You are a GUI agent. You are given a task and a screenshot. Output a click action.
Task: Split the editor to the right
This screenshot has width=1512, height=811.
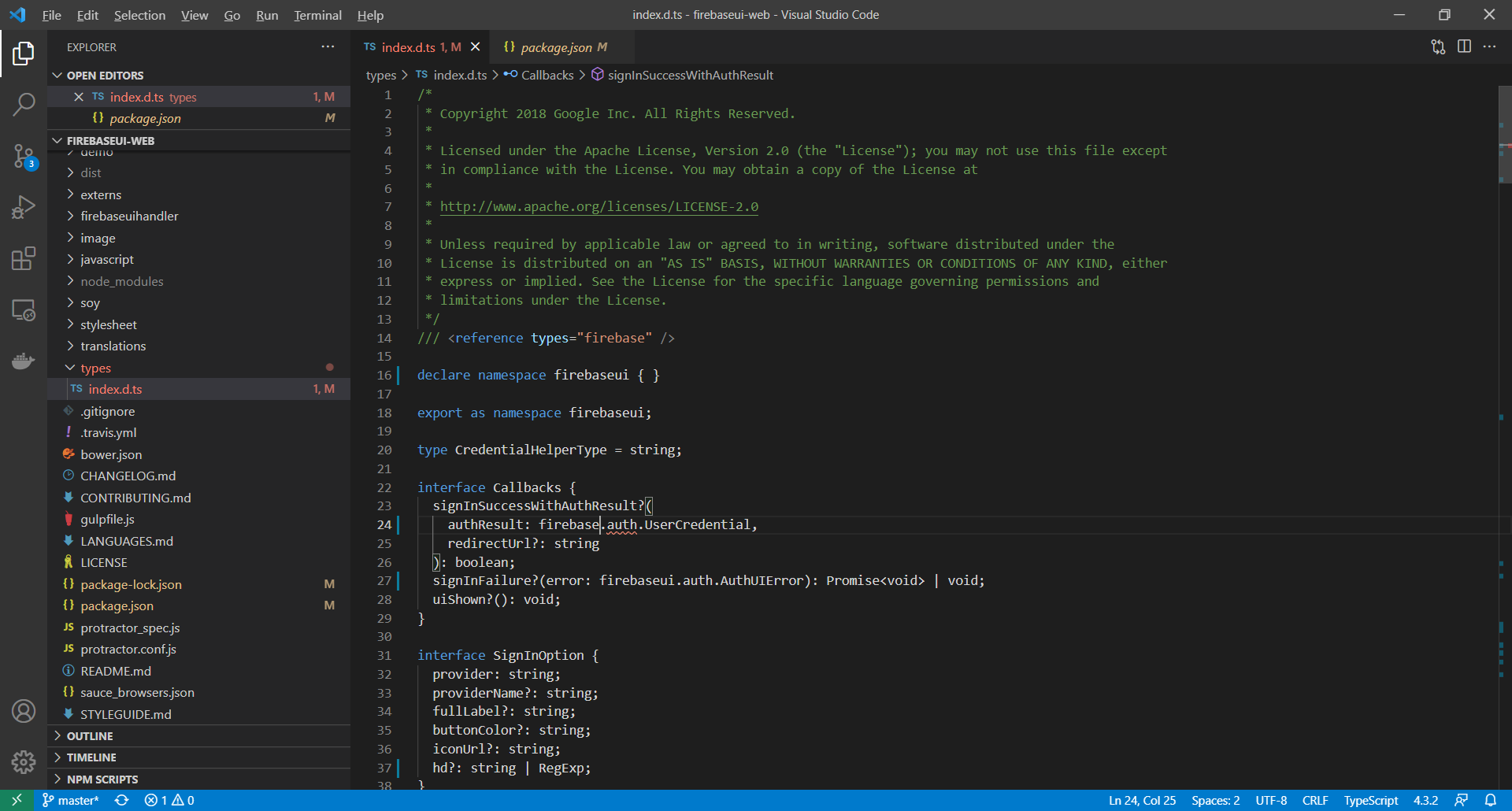coord(1464,47)
